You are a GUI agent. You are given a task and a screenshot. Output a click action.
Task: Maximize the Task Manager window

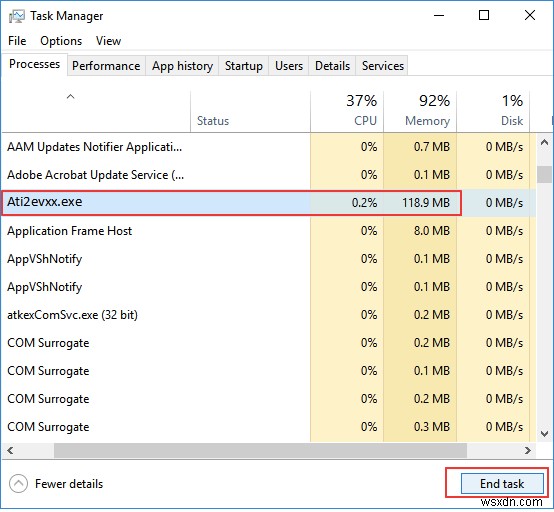pyautogui.click(x=484, y=16)
